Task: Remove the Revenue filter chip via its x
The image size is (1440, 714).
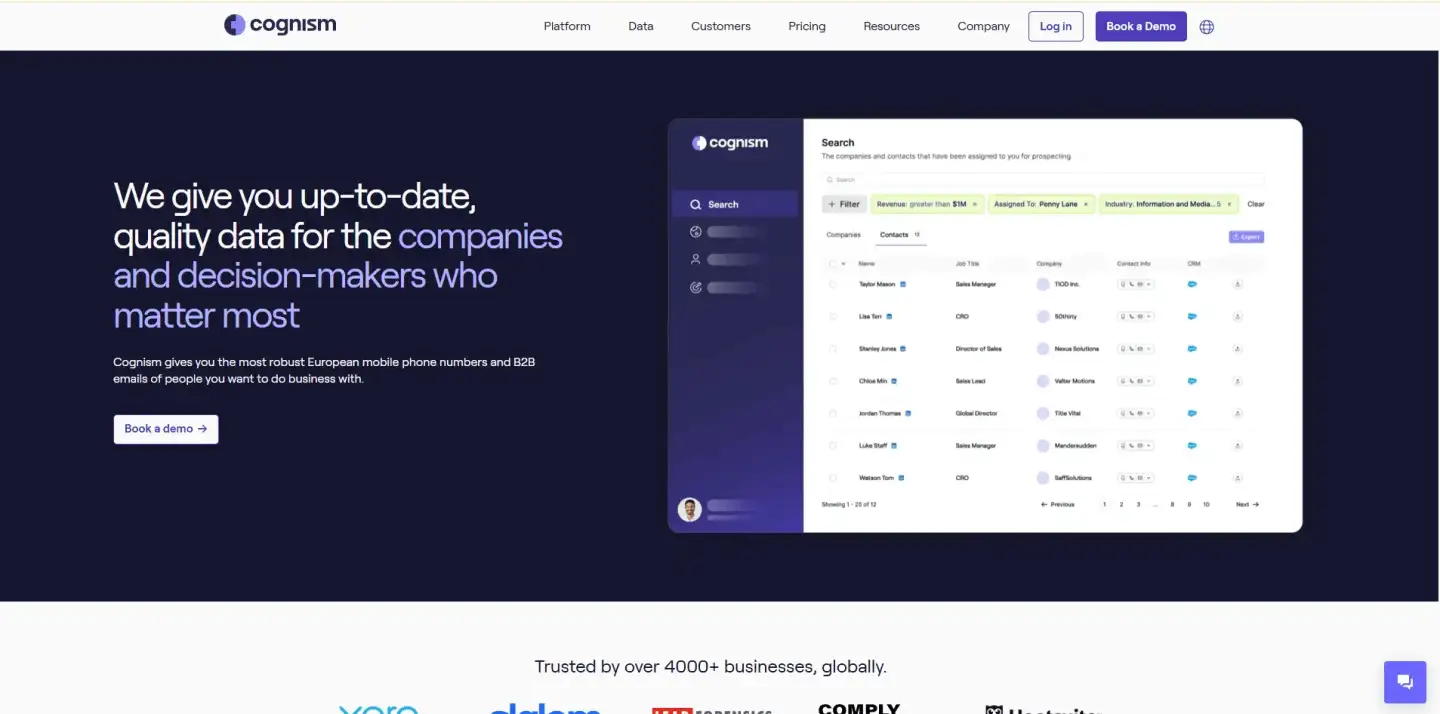Action: (x=975, y=204)
